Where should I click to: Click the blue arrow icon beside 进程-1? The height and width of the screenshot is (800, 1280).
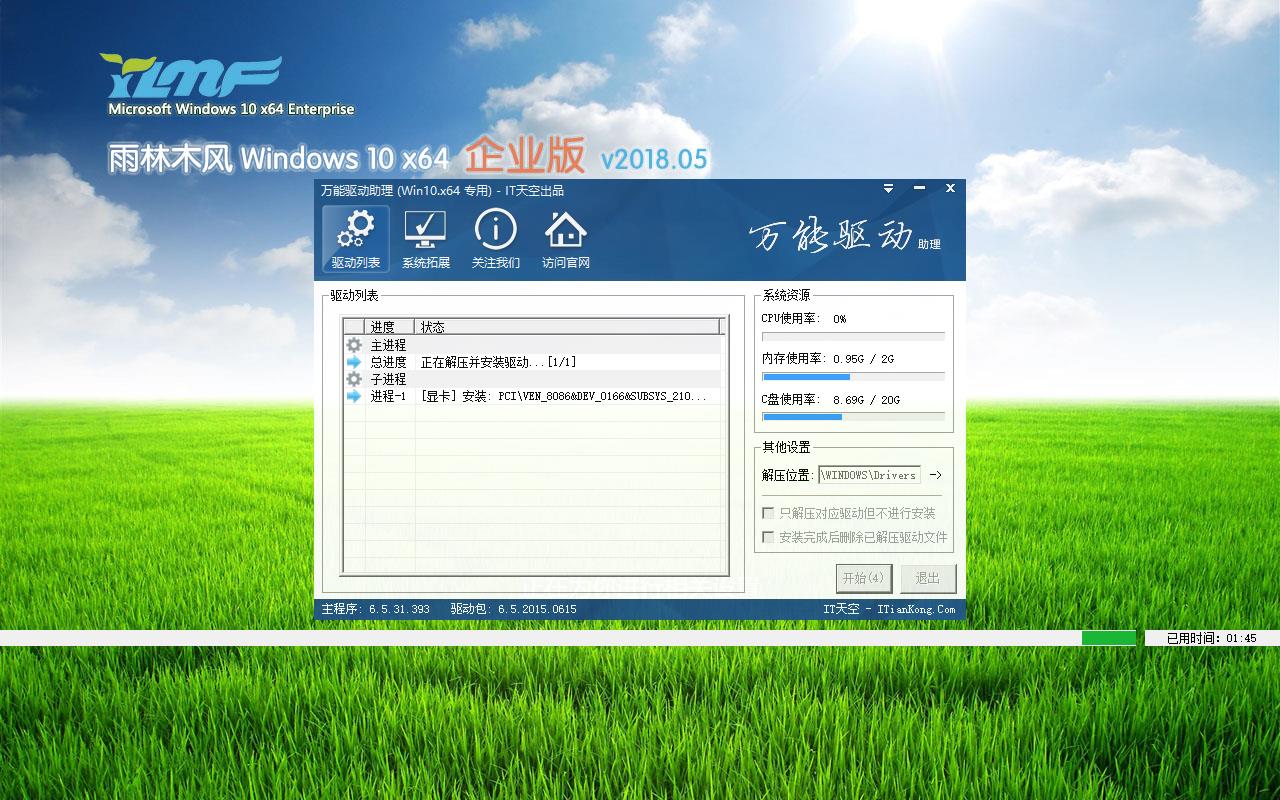coord(354,396)
